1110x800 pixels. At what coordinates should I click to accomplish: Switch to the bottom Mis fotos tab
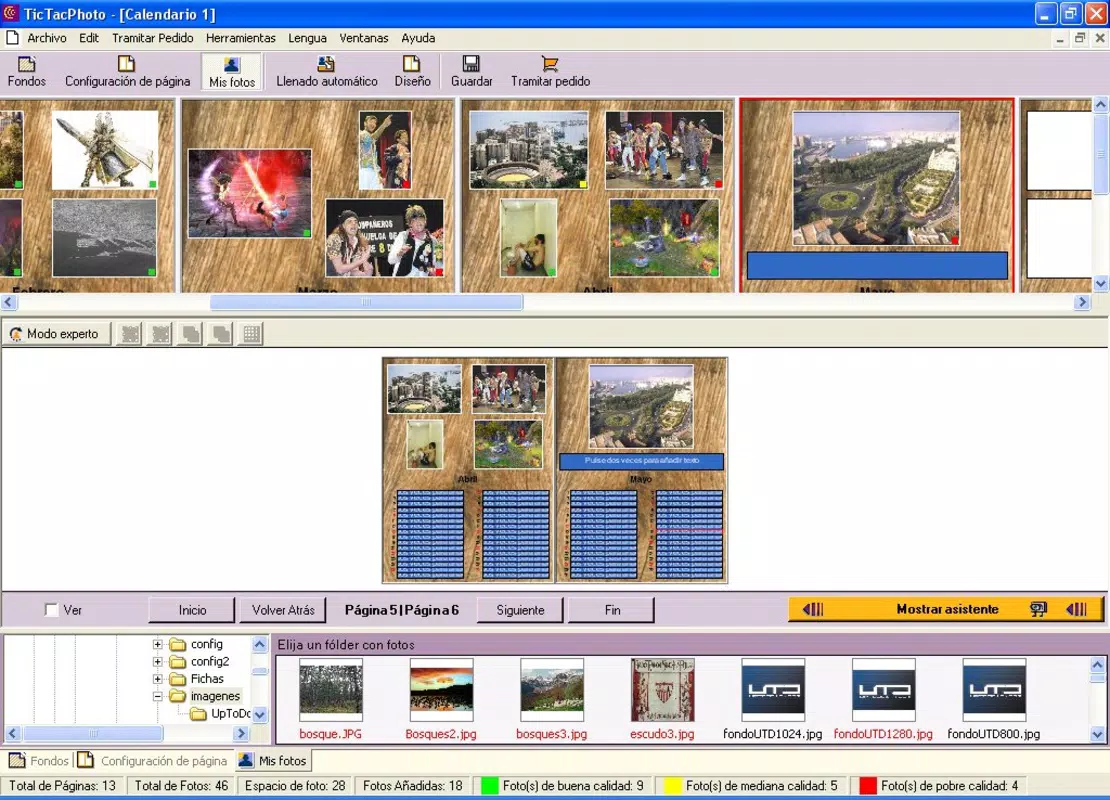[273, 760]
